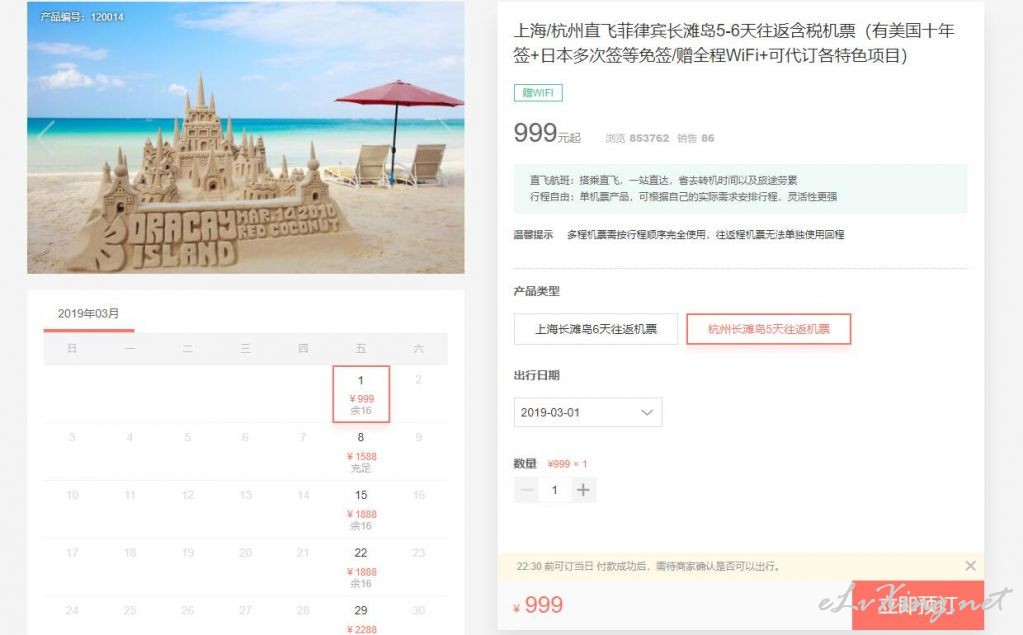The width and height of the screenshot is (1023, 635).
Task: Click the previous image arrow on the photo
Action: tap(45, 137)
